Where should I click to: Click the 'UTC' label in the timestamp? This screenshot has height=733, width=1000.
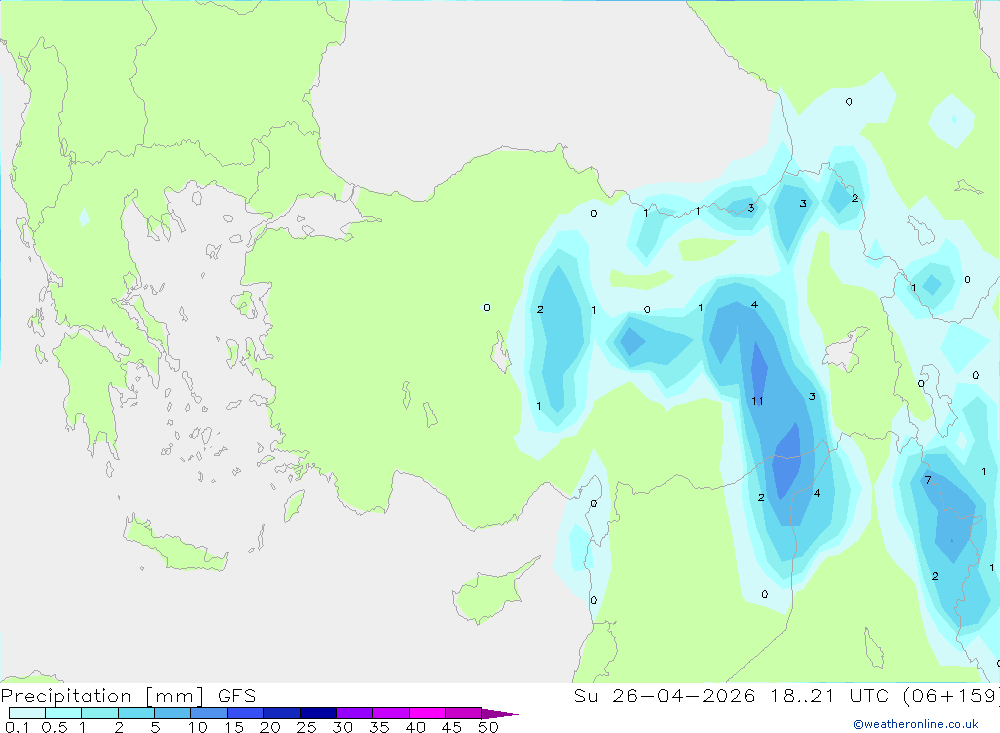(871, 696)
